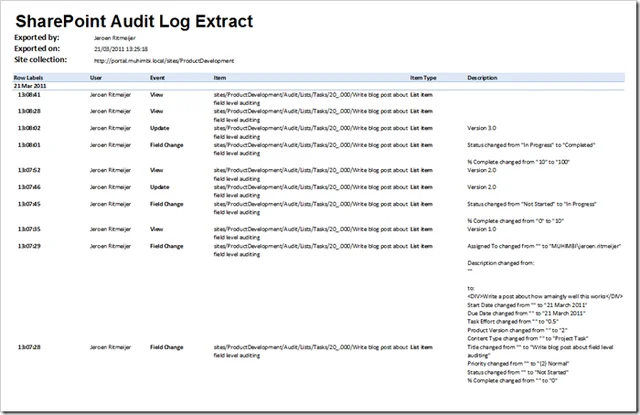Click the View event in the 13:07:35 row
Viewport: 640px width, 415px height.
point(156,229)
